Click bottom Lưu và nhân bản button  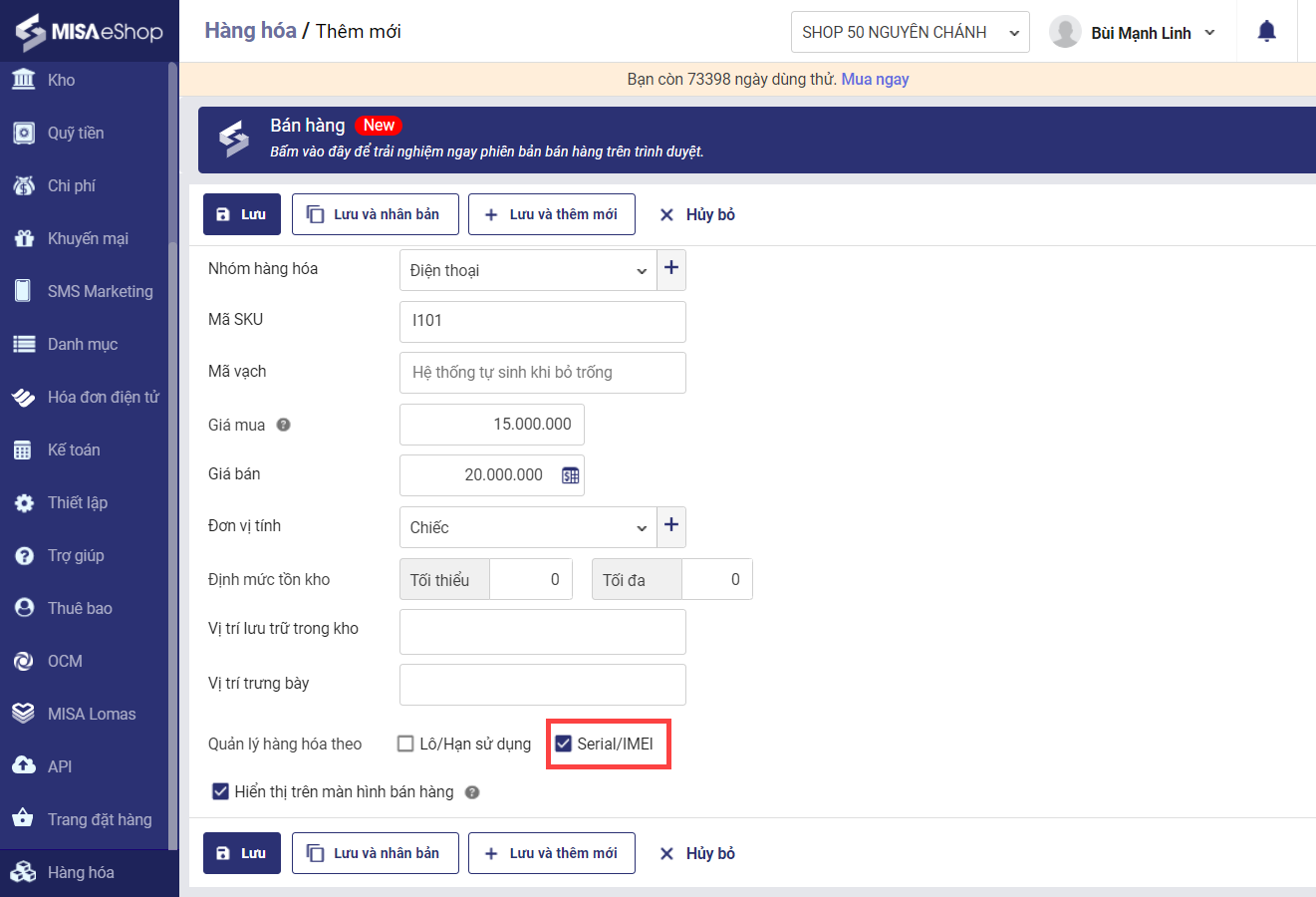point(376,853)
